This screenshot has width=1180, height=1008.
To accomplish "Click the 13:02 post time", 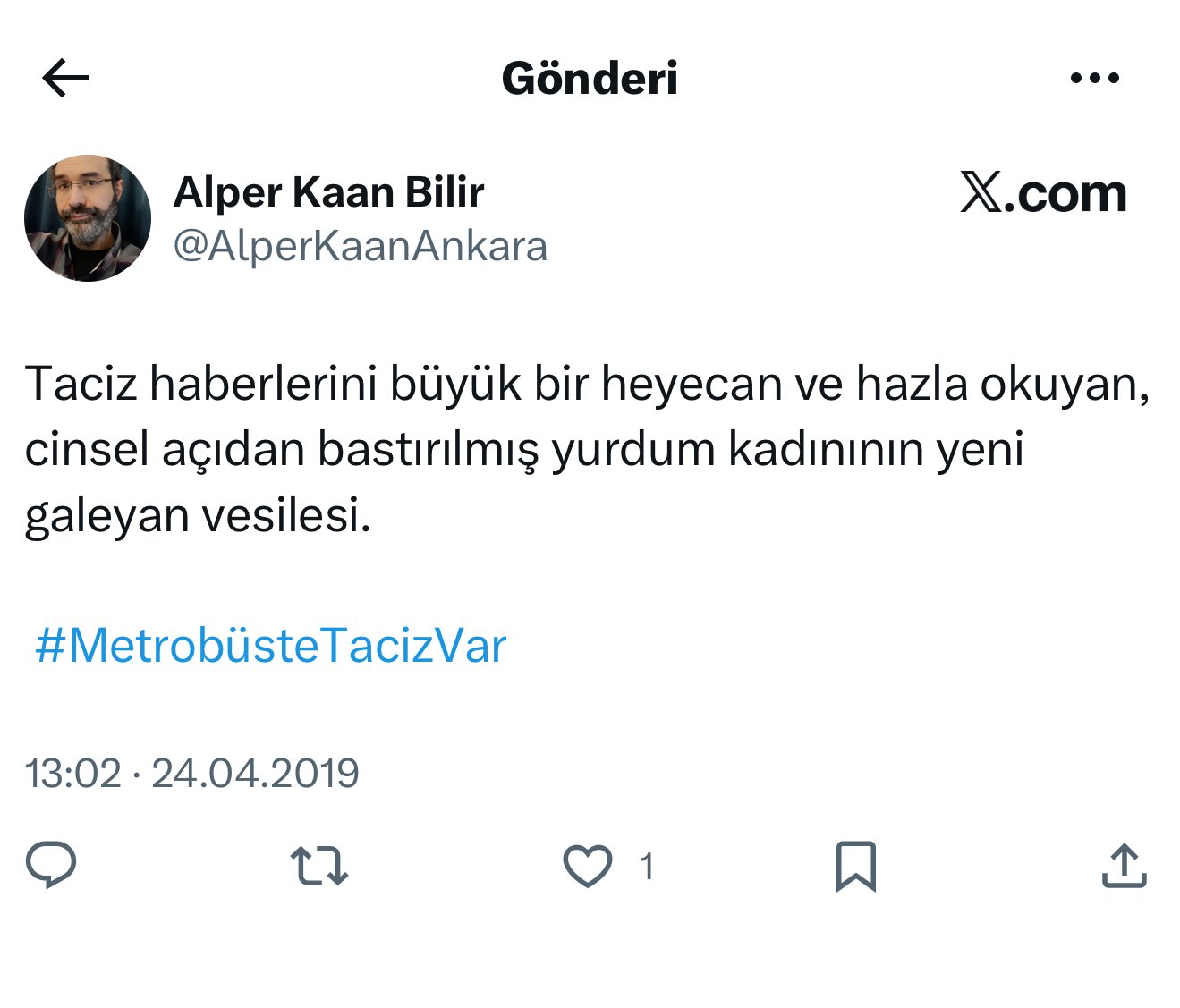I will point(72,773).
